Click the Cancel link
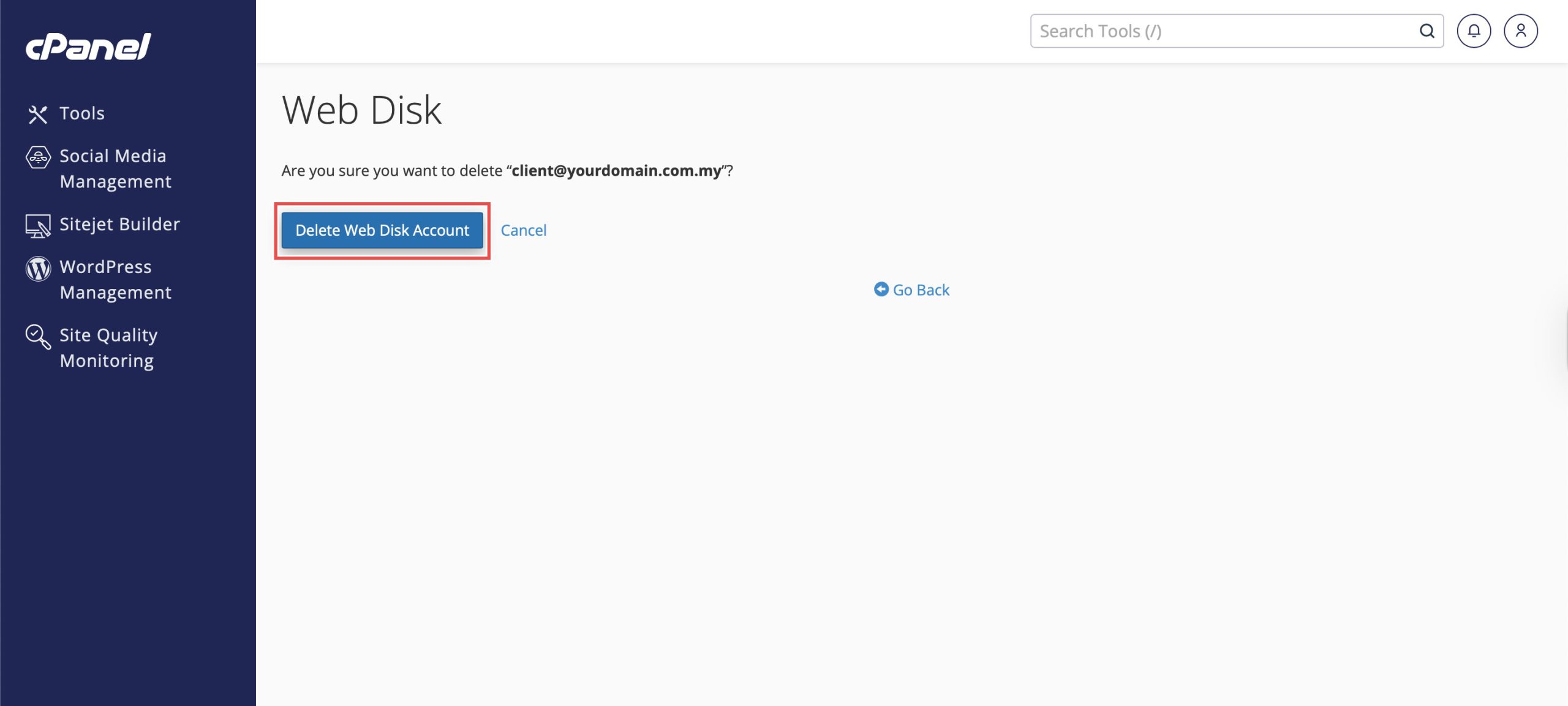1568x706 pixels. 523,230
